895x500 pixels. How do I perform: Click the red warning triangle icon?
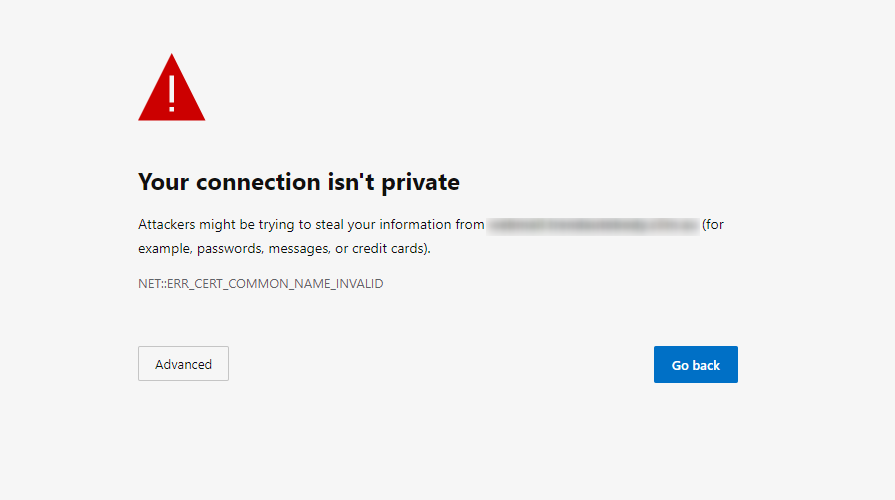tap(171, 87)
